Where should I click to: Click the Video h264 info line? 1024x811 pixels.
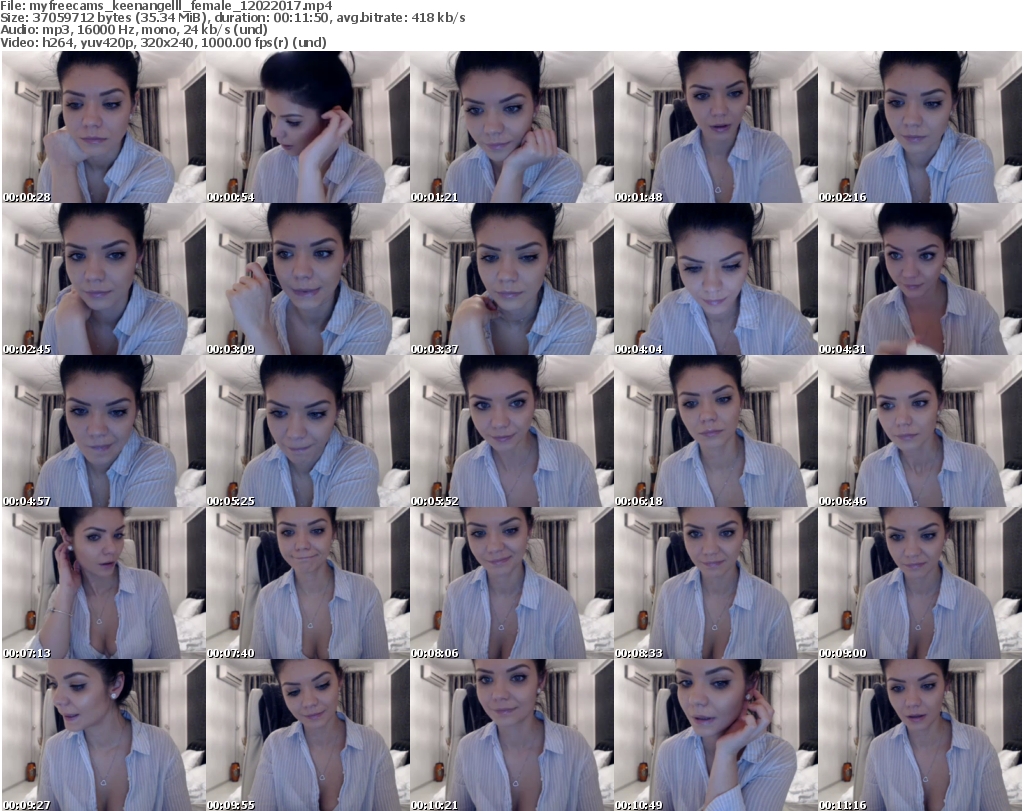click(163, 42)
